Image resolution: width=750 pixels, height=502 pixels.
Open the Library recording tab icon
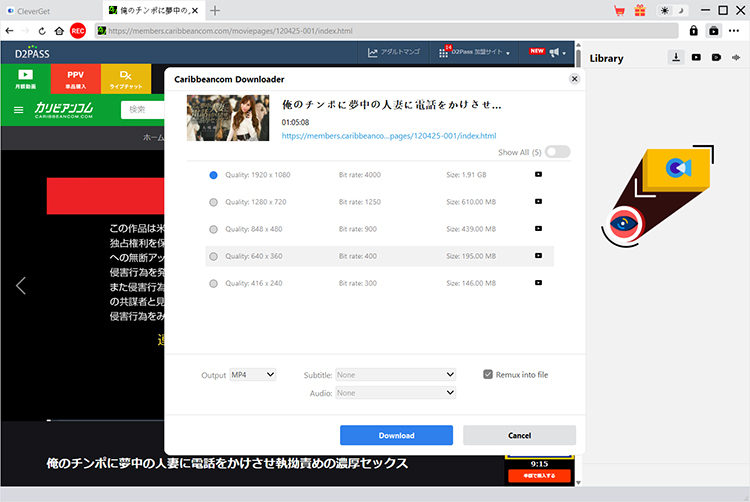coord(716,57)
